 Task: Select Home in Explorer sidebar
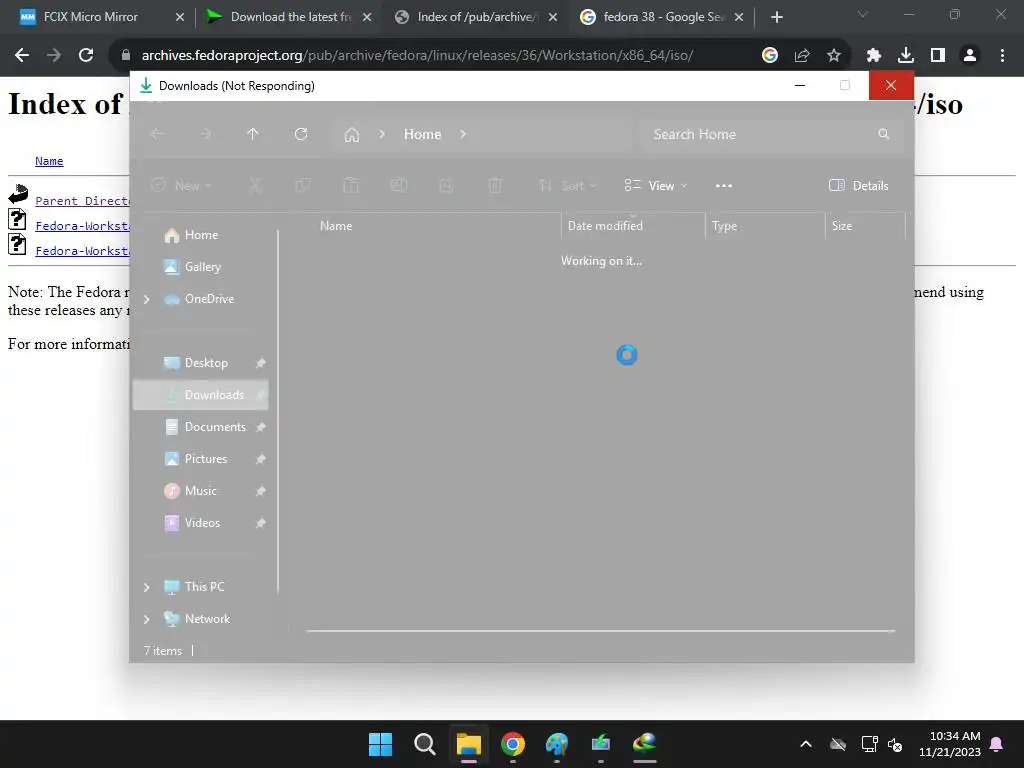[x=201, y=235]
